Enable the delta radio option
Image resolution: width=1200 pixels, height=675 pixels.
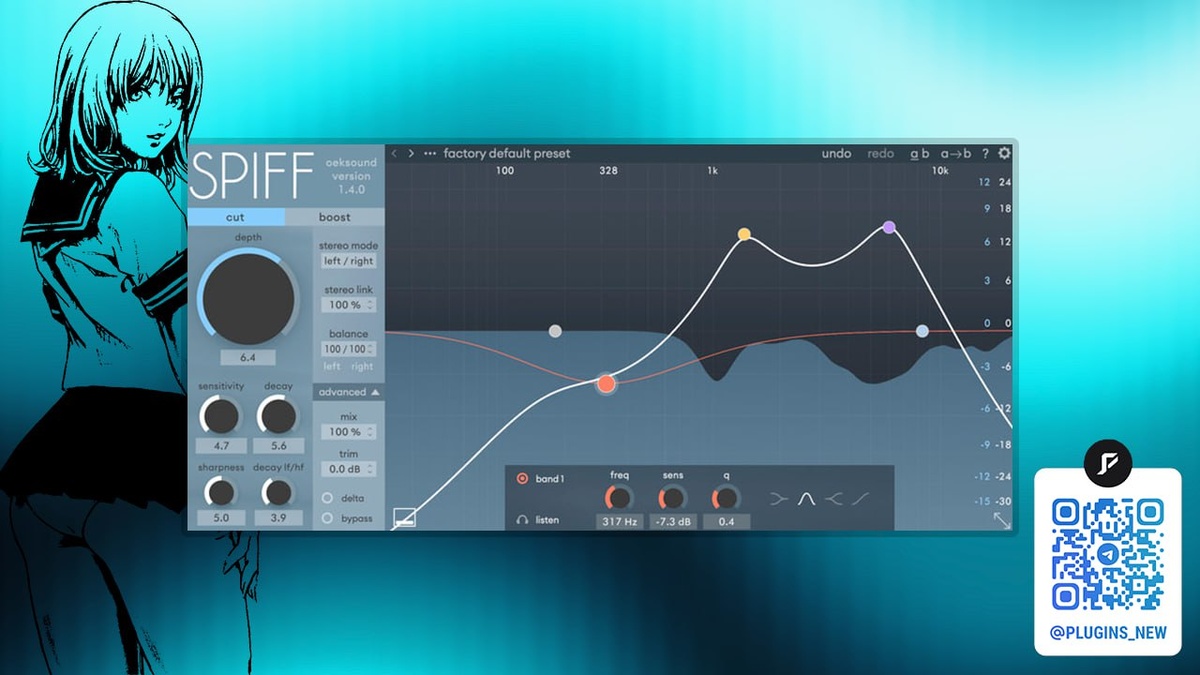(x=326, y=497)
